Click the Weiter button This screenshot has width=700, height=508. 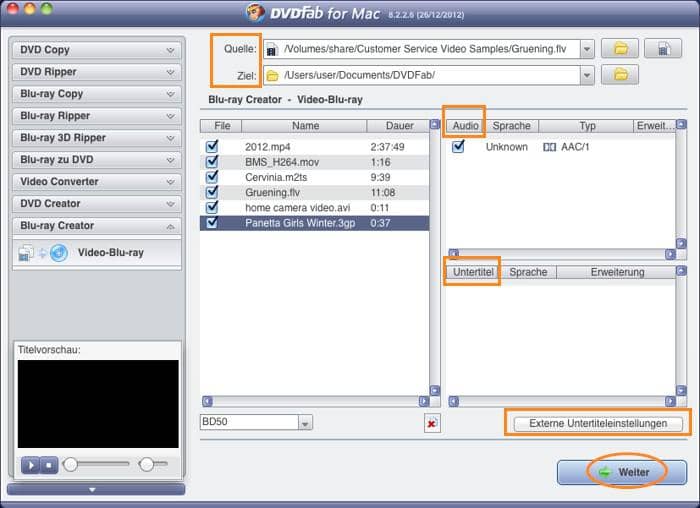(622, 472)
